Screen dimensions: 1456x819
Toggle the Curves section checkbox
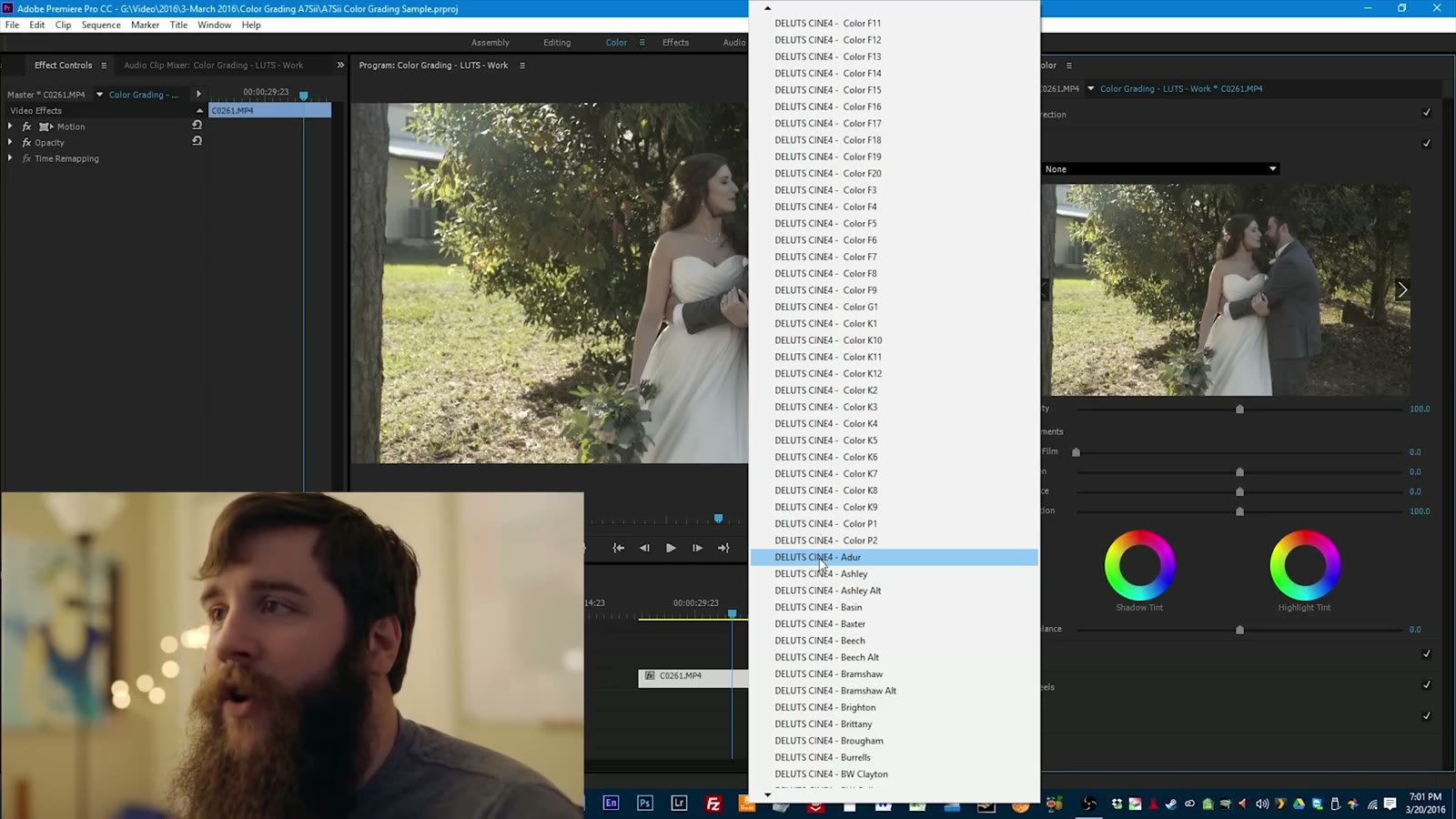1426,654
